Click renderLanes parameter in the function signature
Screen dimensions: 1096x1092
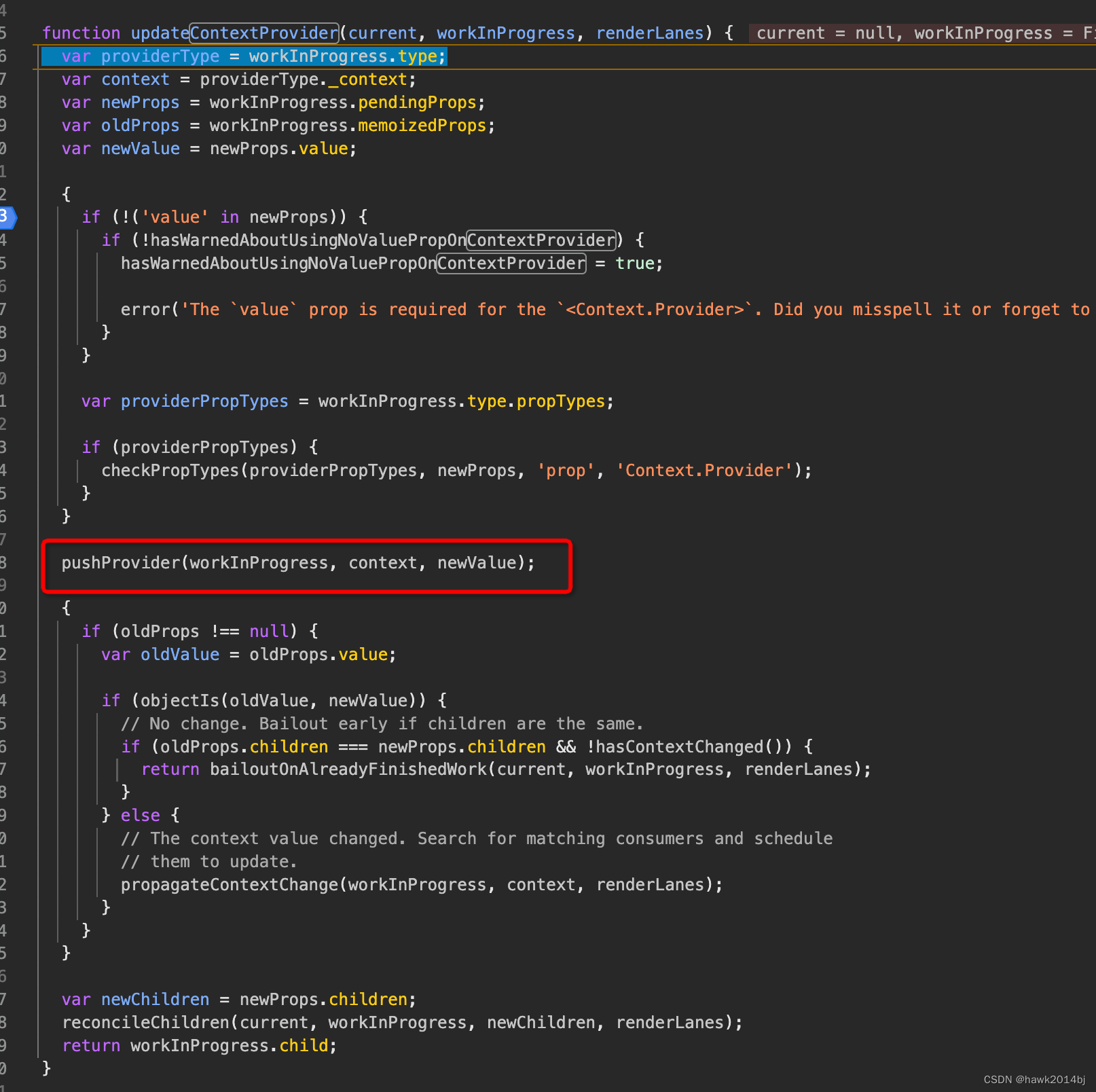coord(650,33)
